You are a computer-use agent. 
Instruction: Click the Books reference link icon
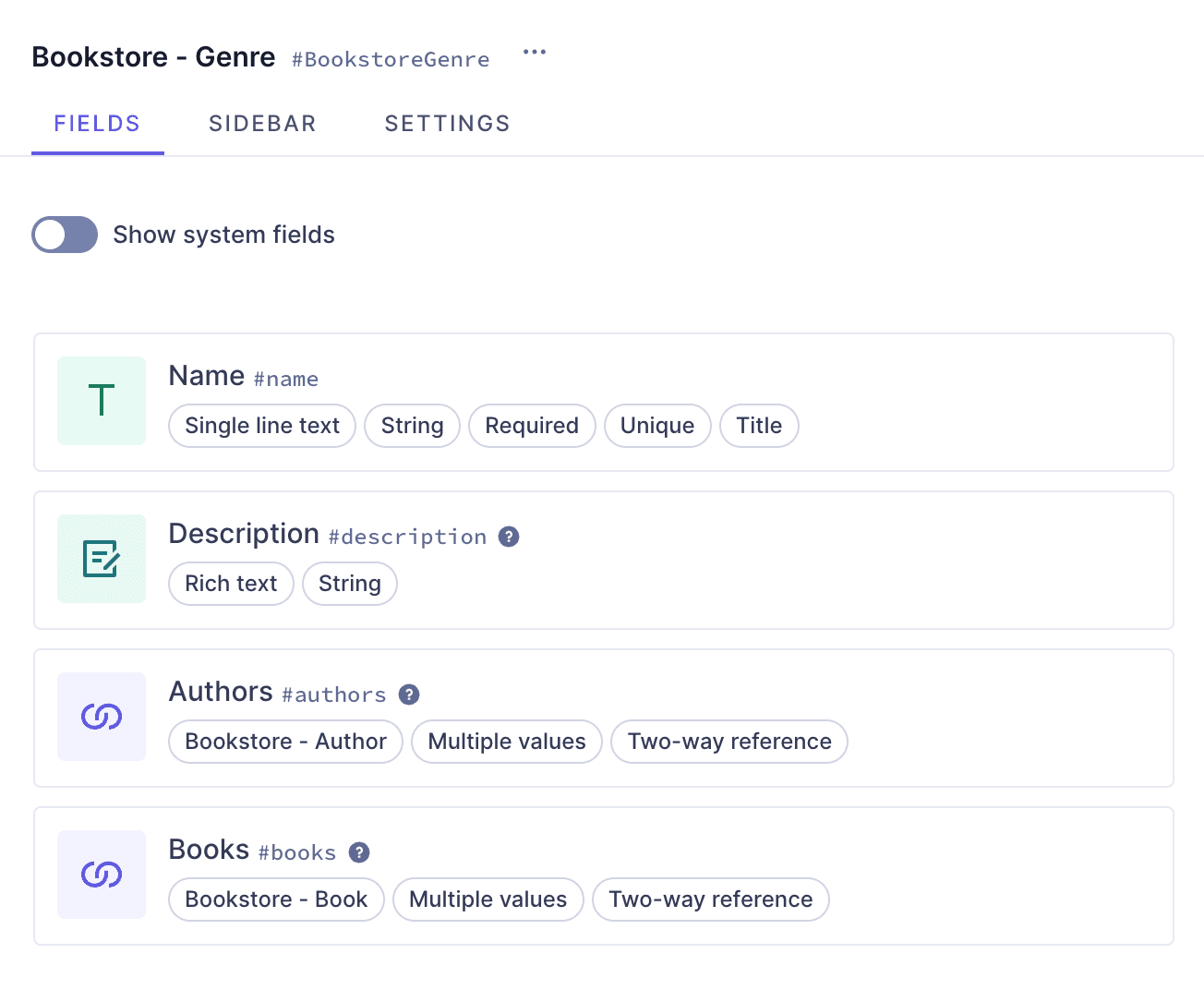point(102,875)
